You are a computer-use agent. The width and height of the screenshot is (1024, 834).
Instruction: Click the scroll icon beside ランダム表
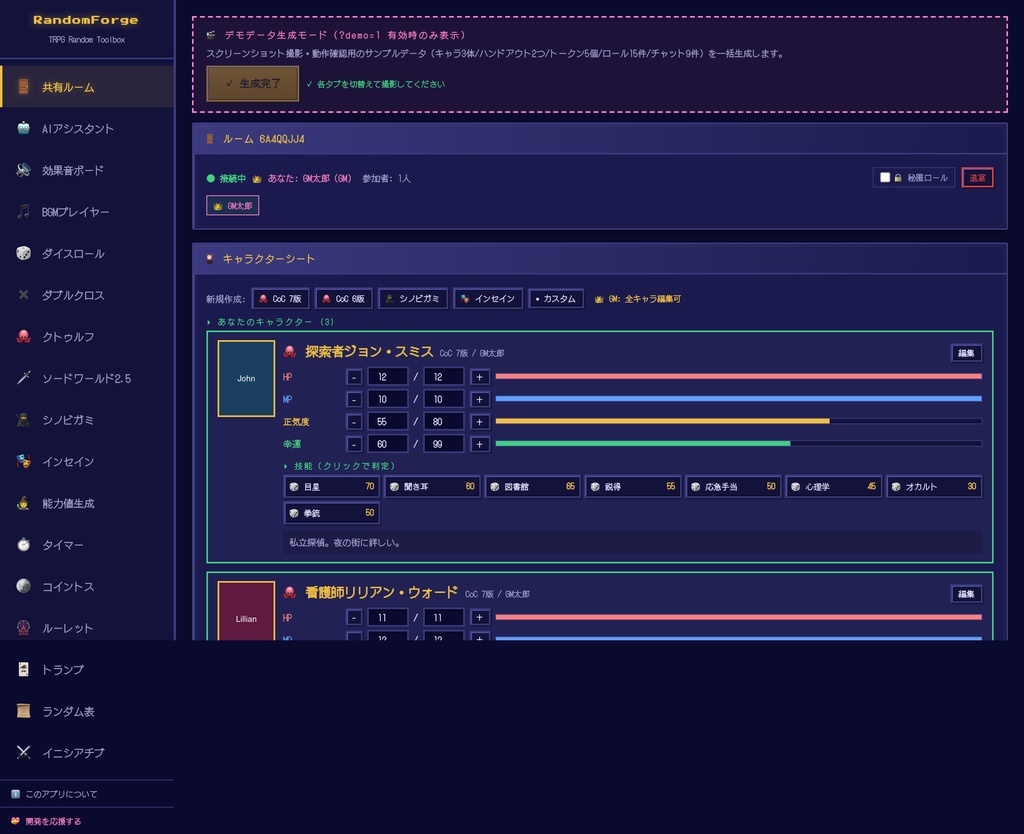24,711
